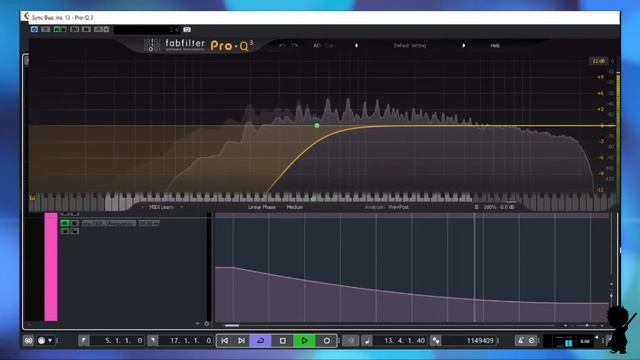The height and width of the screenshot is (360, 640).
Task: Click the samples time format icon
Action: (x=436, y=340)
